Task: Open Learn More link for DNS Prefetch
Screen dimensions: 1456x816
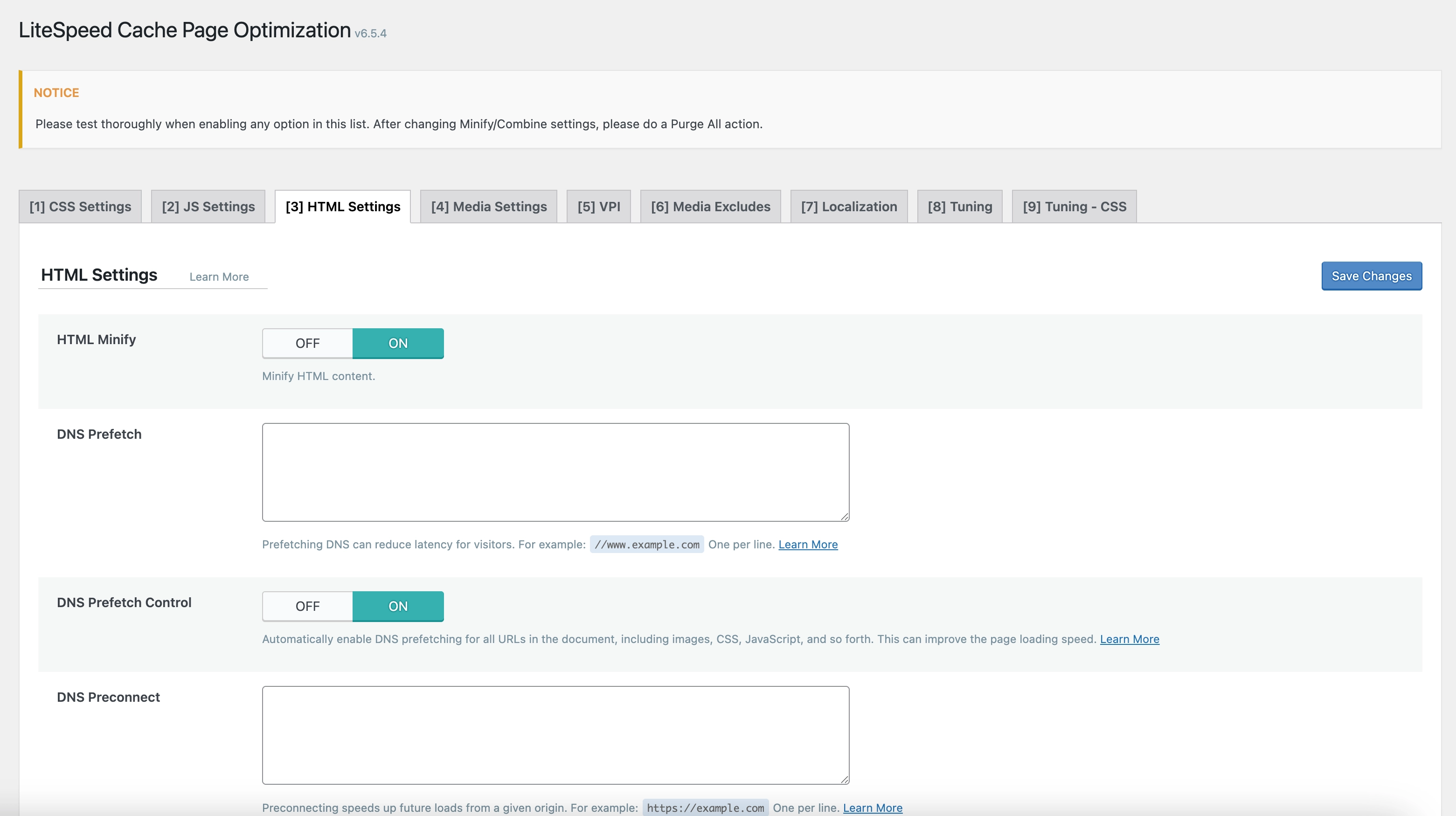Action: [x=808, y=544]
